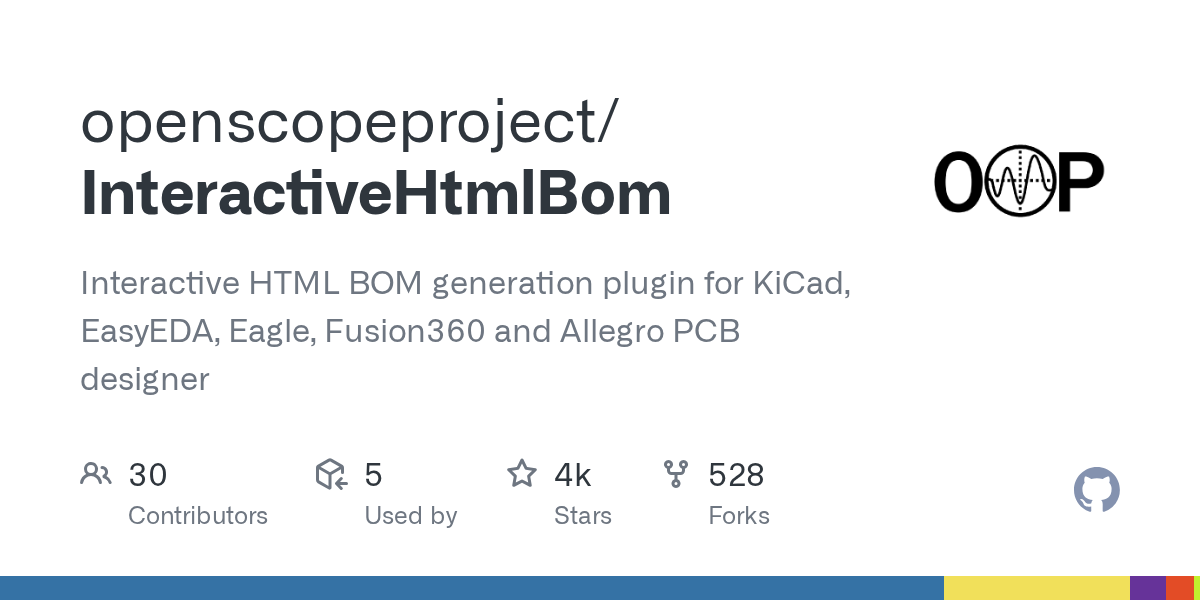
Task: Click the Stars star icon
Action: point(522,474)
